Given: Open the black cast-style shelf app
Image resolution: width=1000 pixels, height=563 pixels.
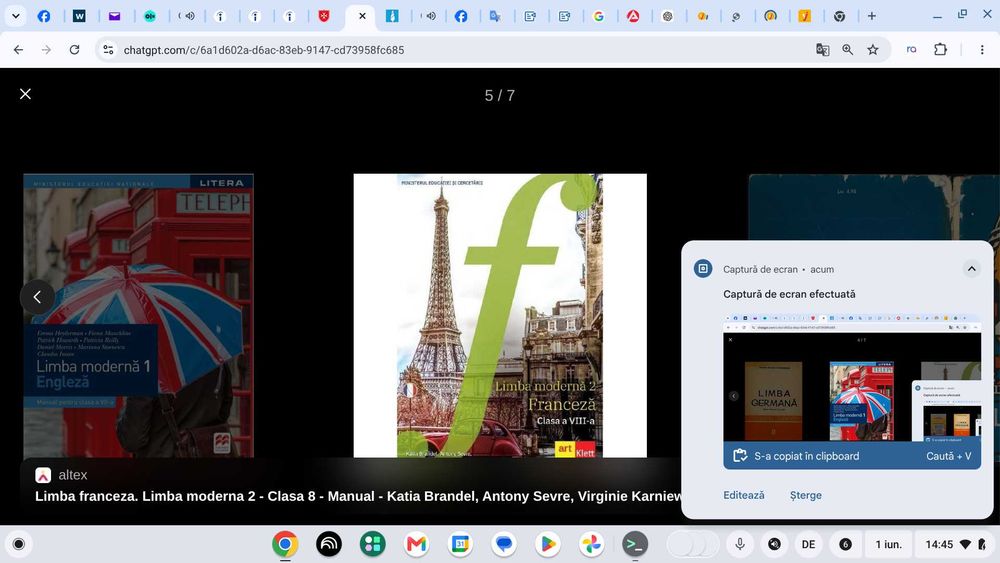Looking at the screenshot, I should point(329,544).
